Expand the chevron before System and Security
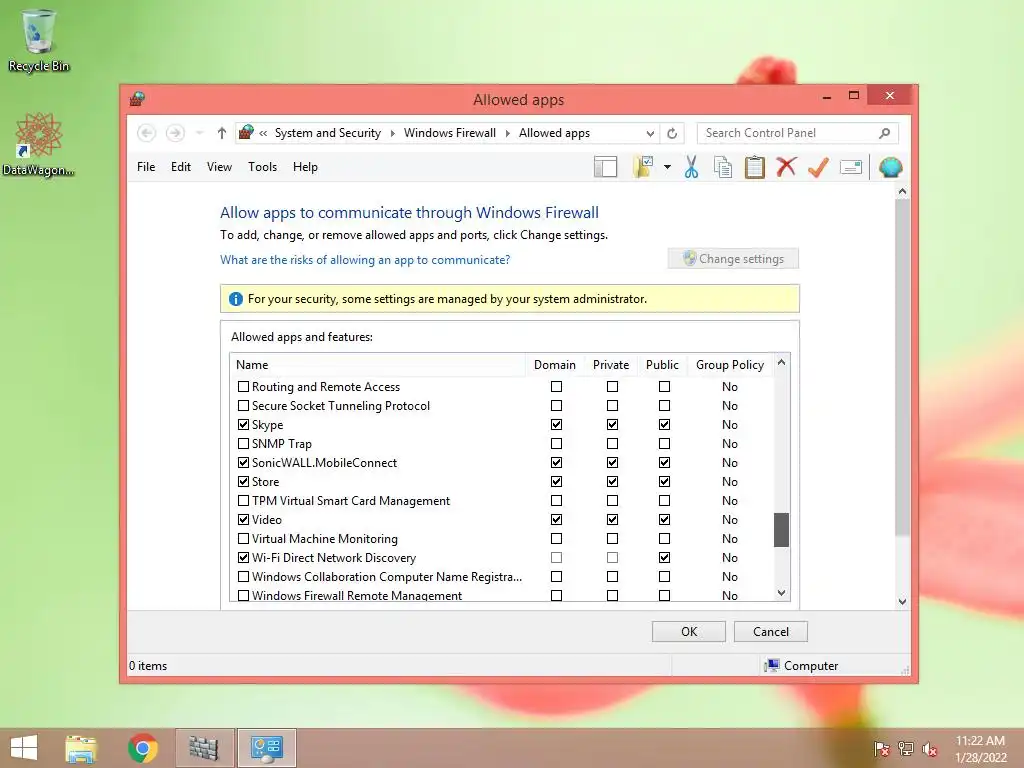1024x768 pixels. point(263,133)
